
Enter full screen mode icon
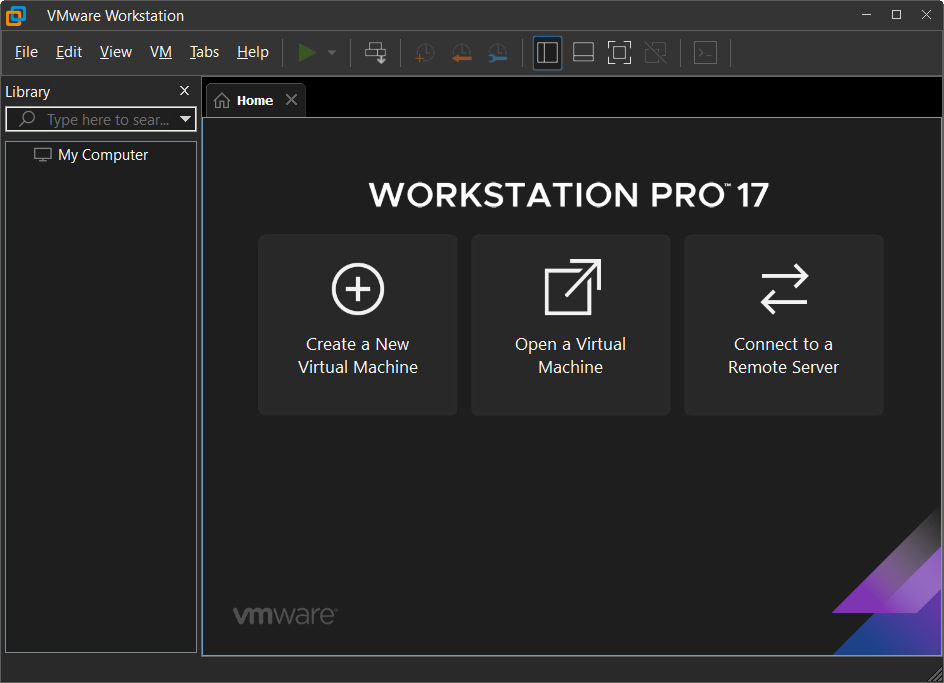pos(620,52)
